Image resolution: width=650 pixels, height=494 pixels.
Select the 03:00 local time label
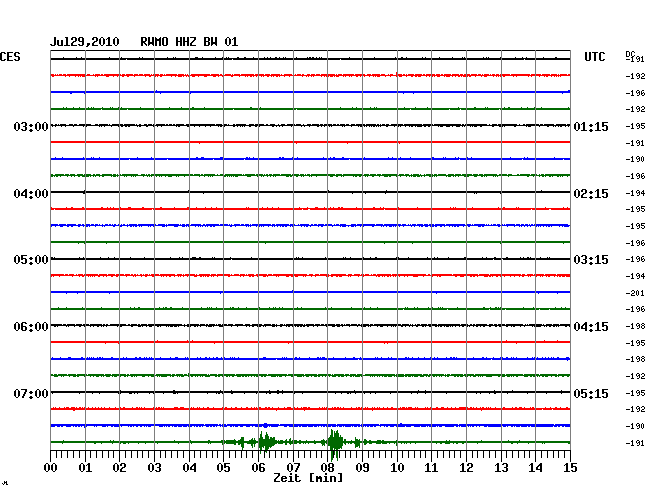(31, 126)
